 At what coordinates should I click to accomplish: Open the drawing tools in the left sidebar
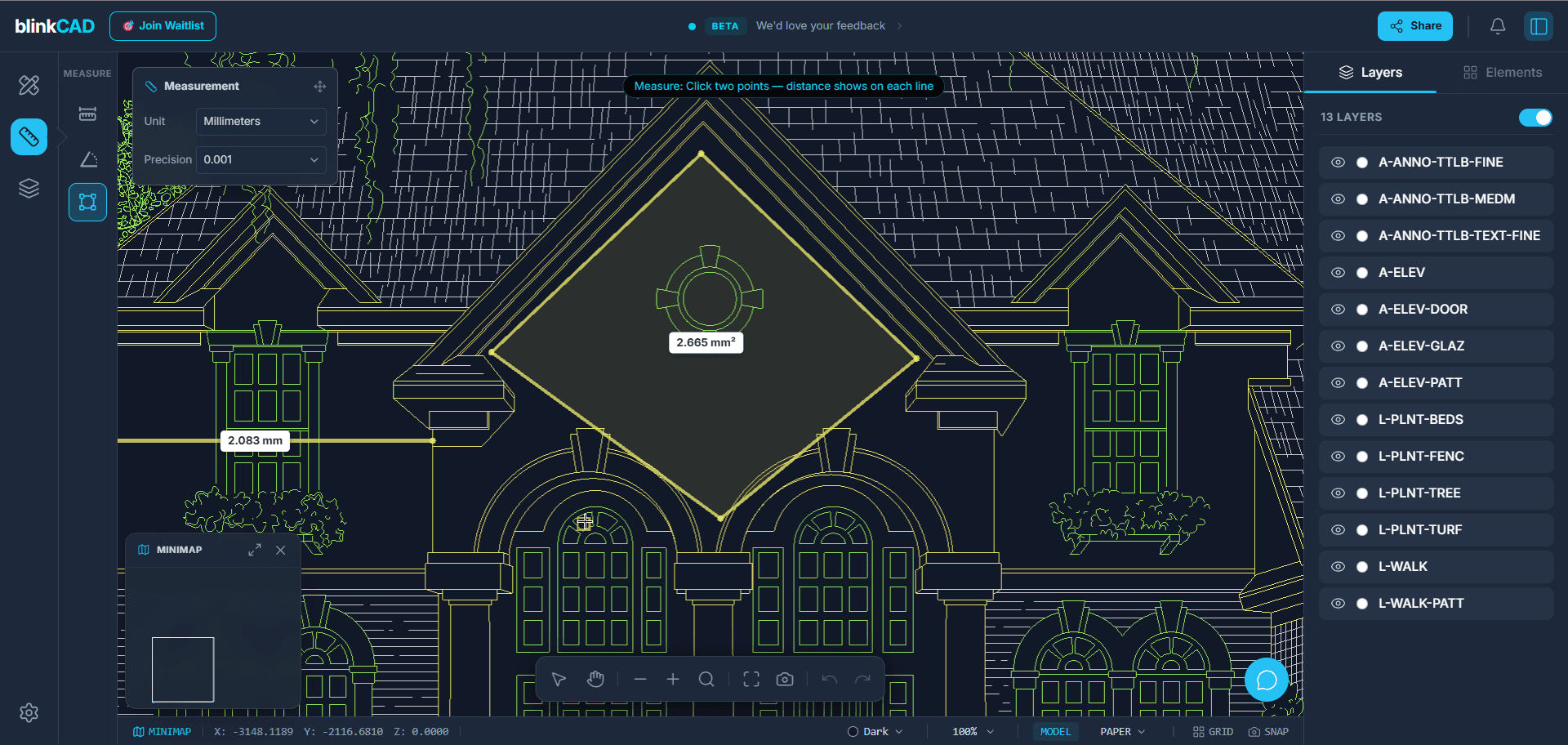(x=29, y=85)
